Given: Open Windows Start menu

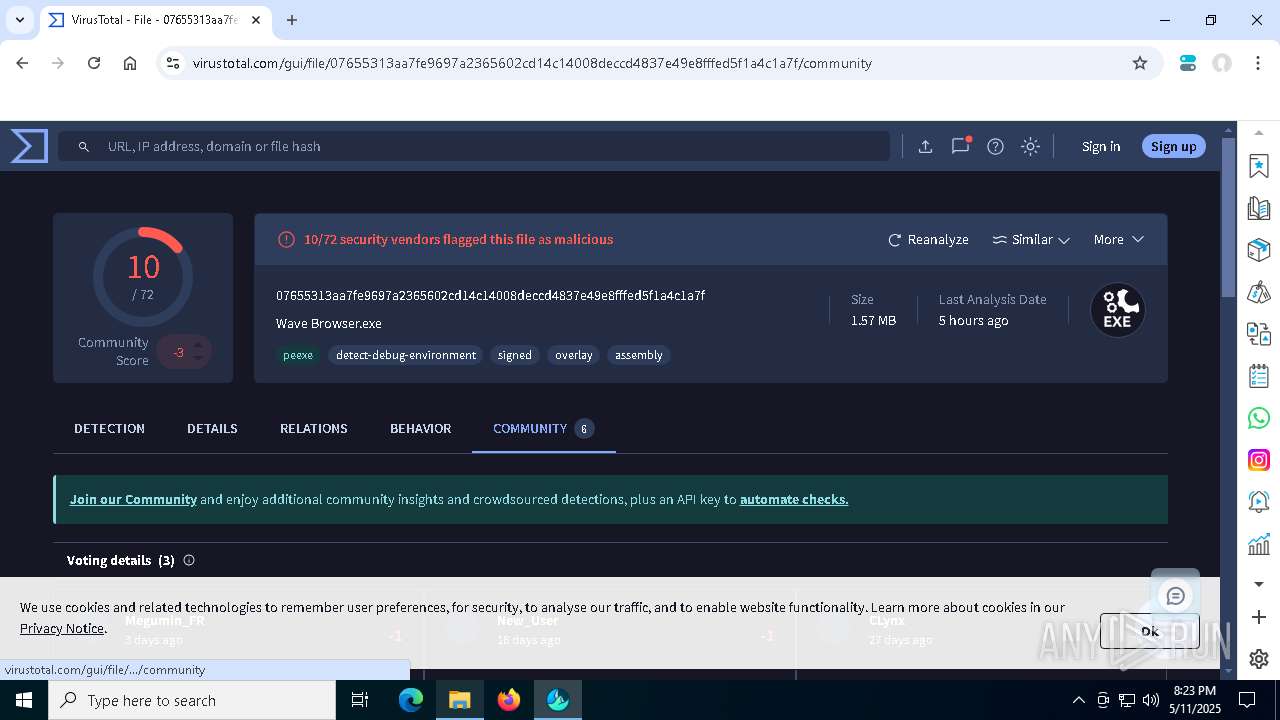Looking at the screenshot, I should click(x=24, y=700).
